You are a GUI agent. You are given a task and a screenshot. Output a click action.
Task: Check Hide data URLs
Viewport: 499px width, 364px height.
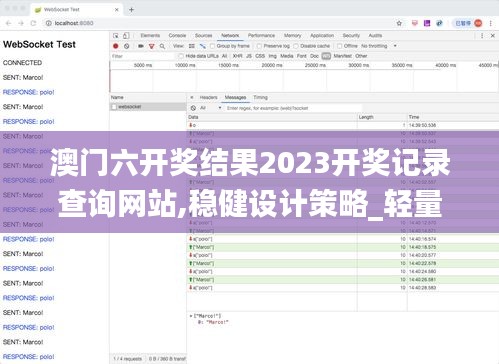click(181, 56)
